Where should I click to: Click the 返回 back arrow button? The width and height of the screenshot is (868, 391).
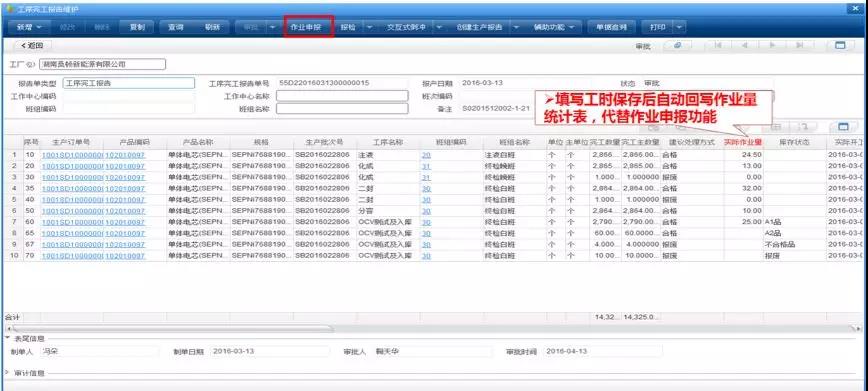tap(32, 46)
